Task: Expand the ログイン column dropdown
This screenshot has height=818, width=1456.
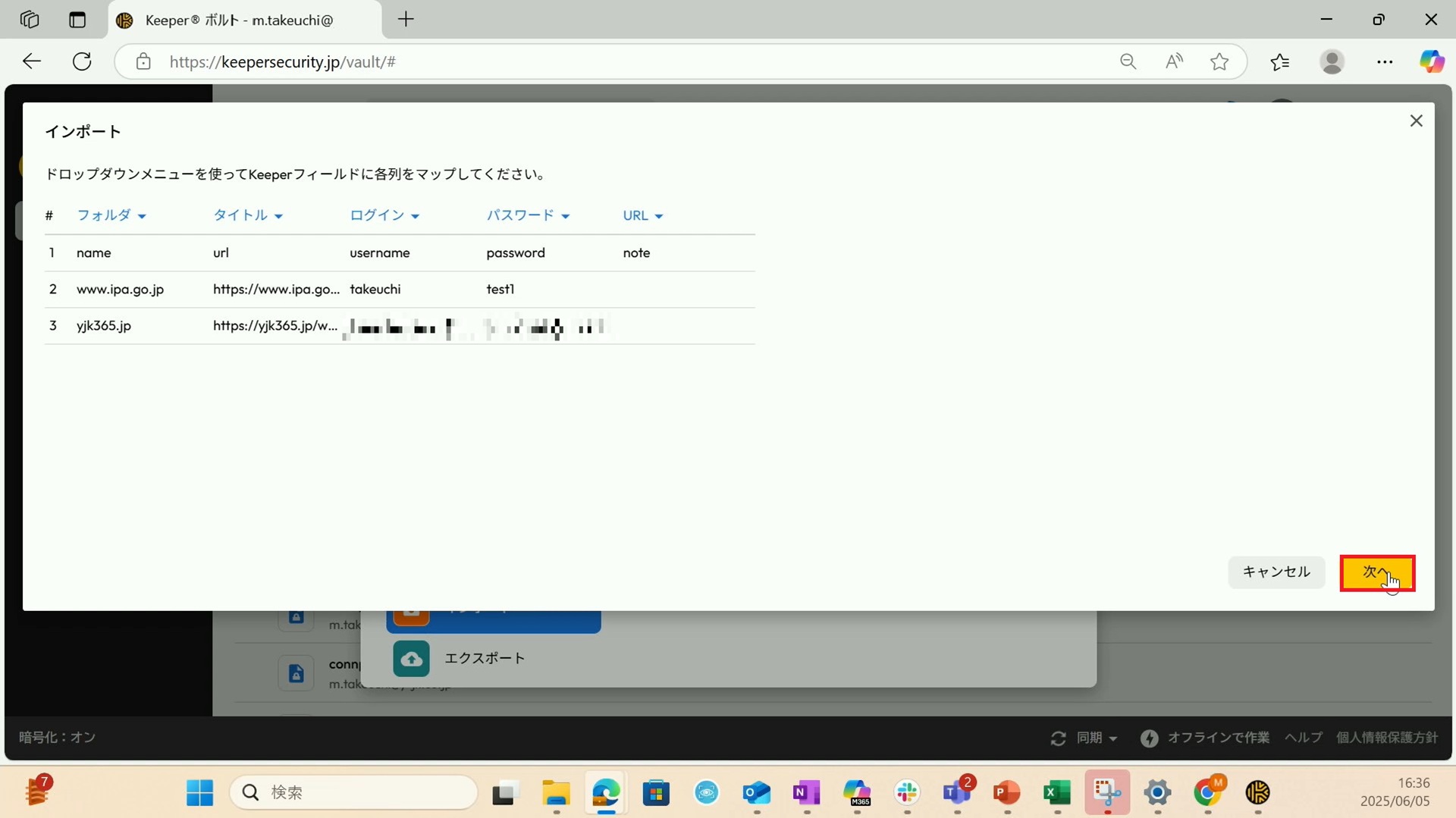Action: click(x=384, y=216)
